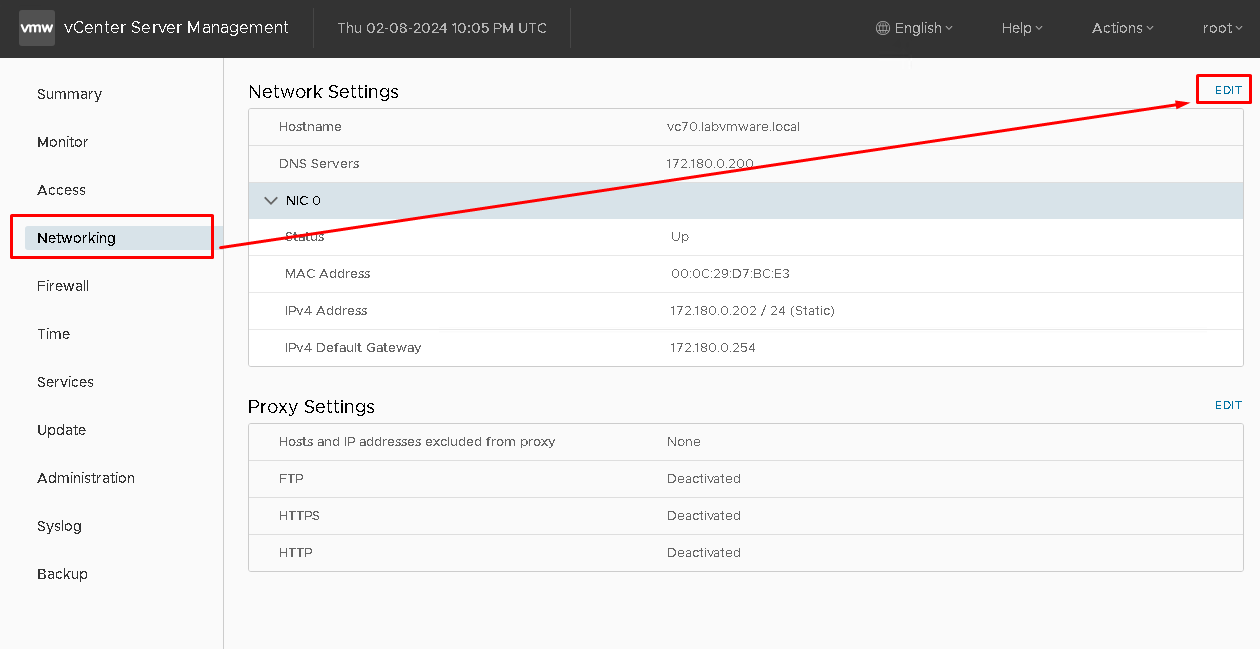The height and width of the screenshot is (649, 1260).
Task: Open Administration in the sidebar
Action: click(x=86, y=478)
